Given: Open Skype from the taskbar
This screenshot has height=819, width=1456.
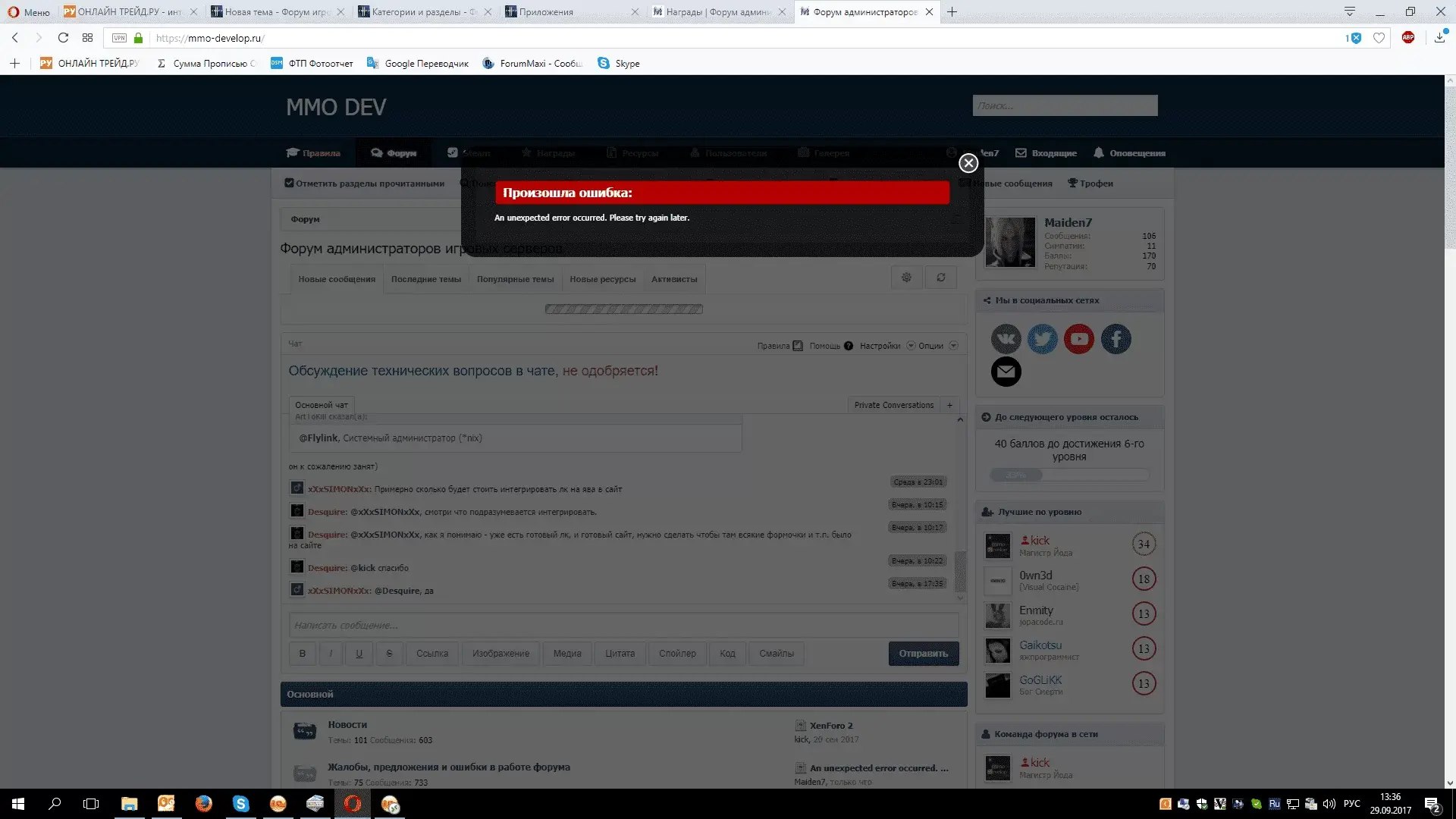Looking at the screenshot, I should (x=240, y=804).
